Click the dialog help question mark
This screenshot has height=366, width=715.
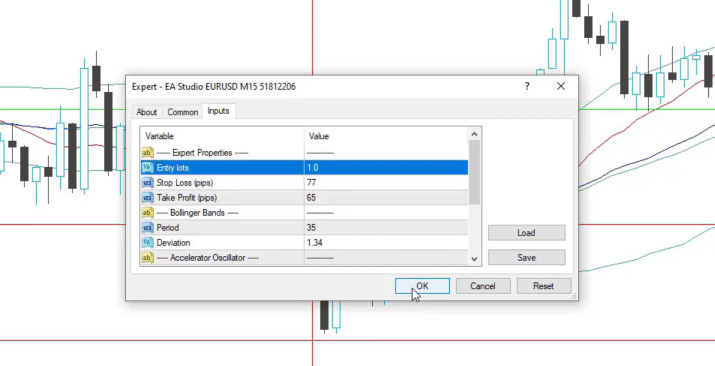(x=527, y=86)
